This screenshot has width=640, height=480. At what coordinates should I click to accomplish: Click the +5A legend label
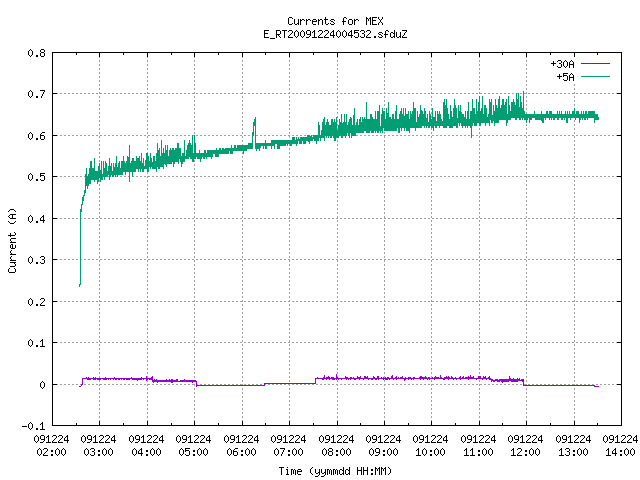click(x=565, y=77)
